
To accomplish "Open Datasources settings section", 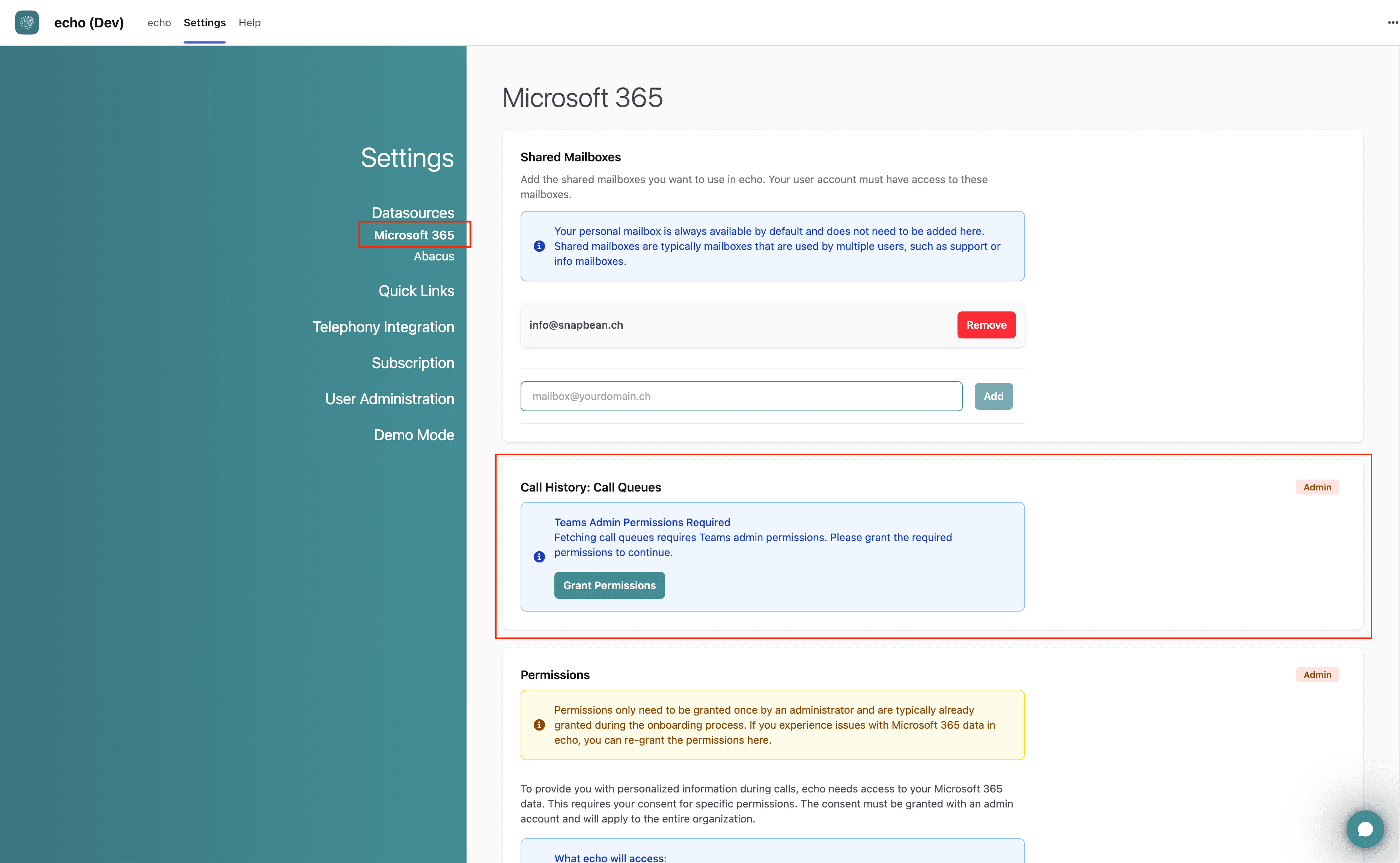I will tap(413, 212).
